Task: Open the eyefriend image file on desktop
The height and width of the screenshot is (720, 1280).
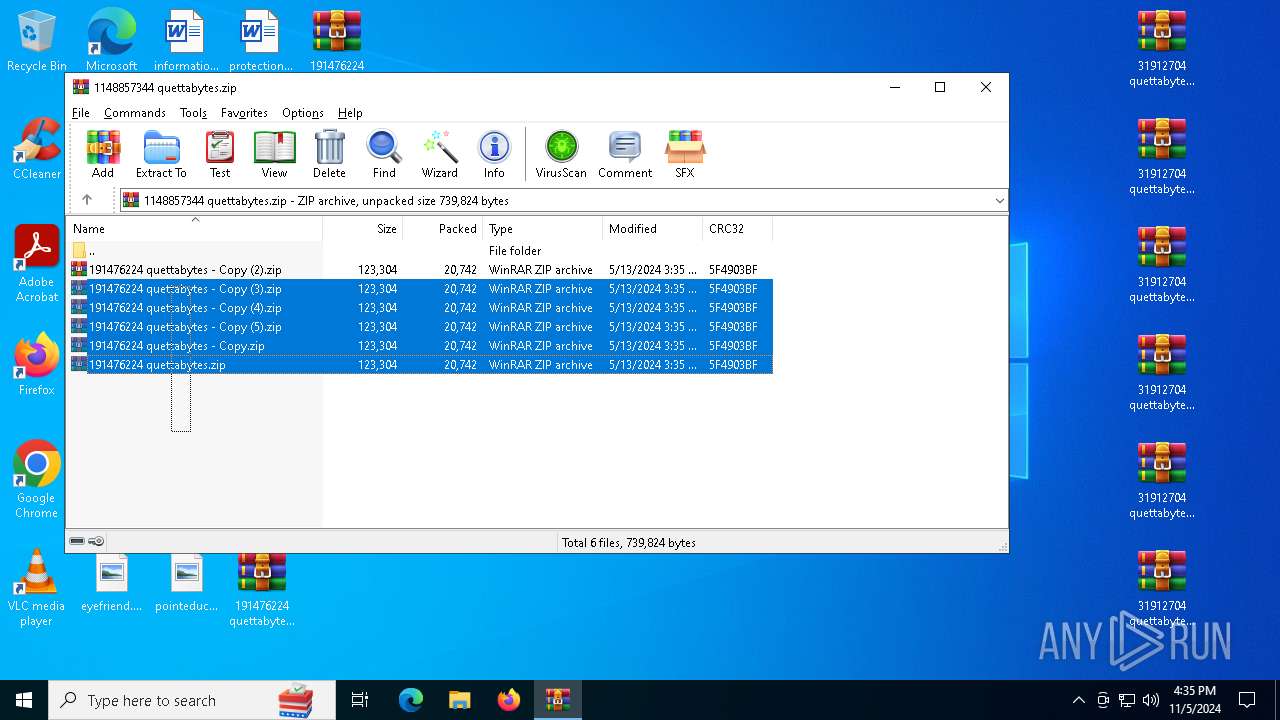Action: coord(111,583)
